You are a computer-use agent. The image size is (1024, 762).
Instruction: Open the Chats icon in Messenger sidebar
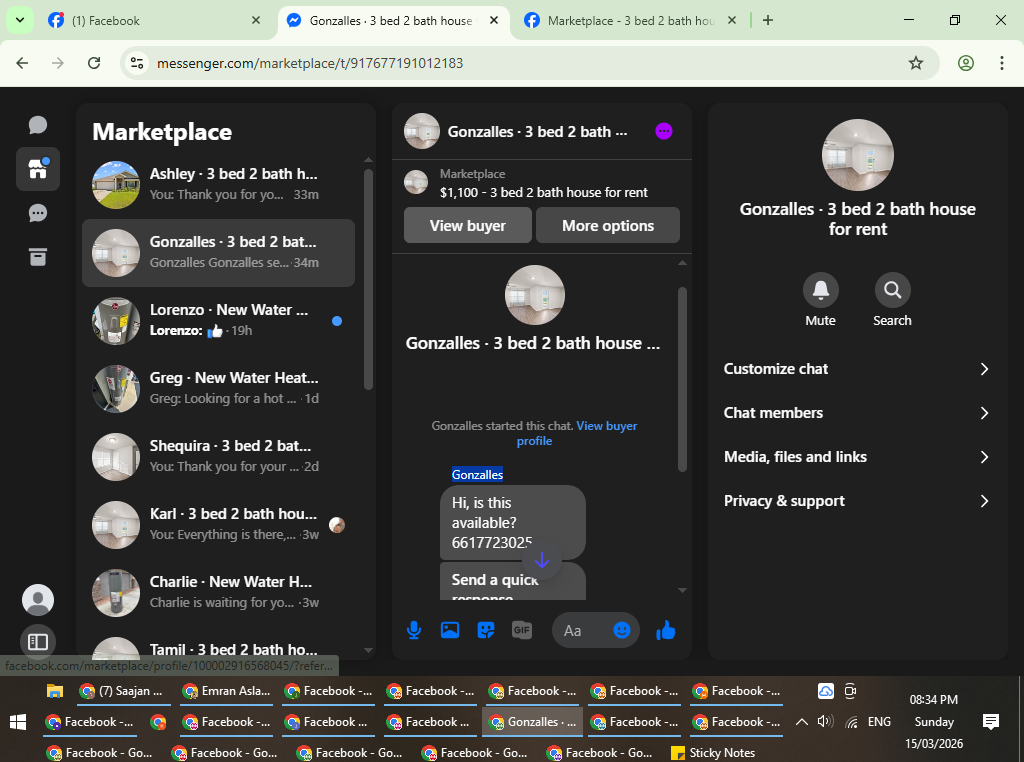38,124
